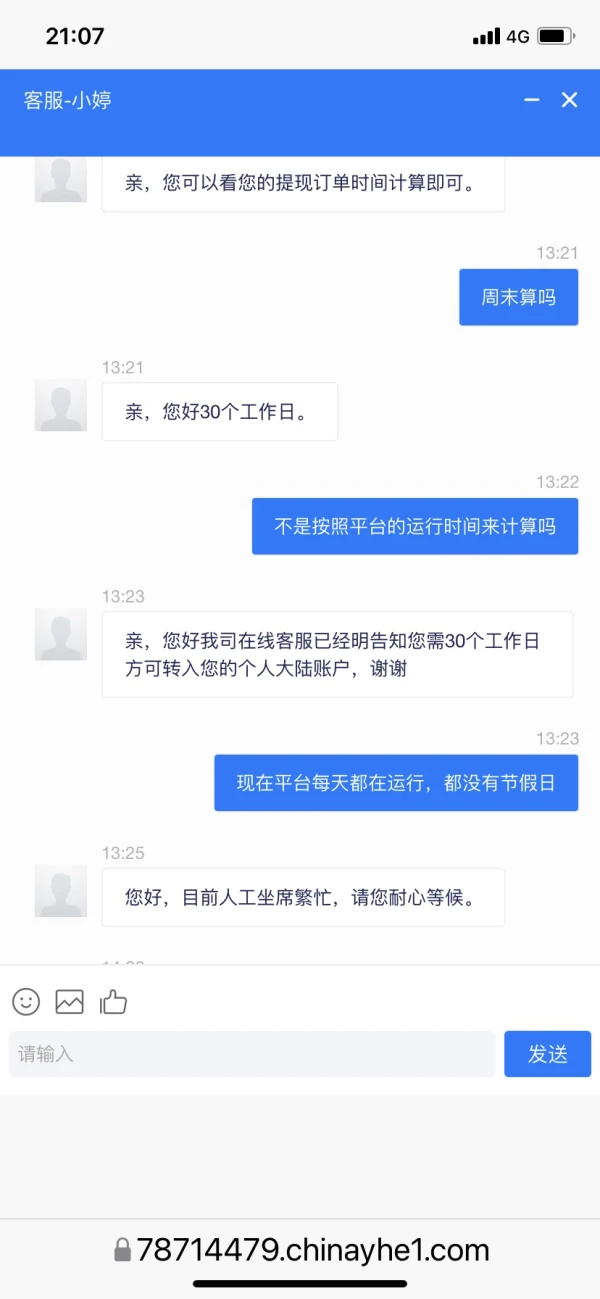
Task: Tap the battery icon in status bar
Action: (x=555, y=37)
